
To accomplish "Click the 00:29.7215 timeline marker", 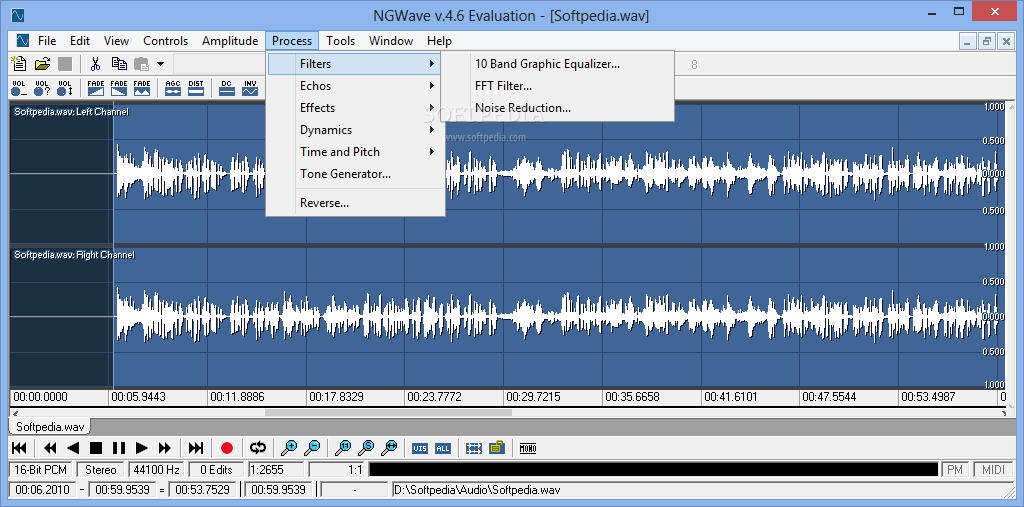I will pos(533,397).
